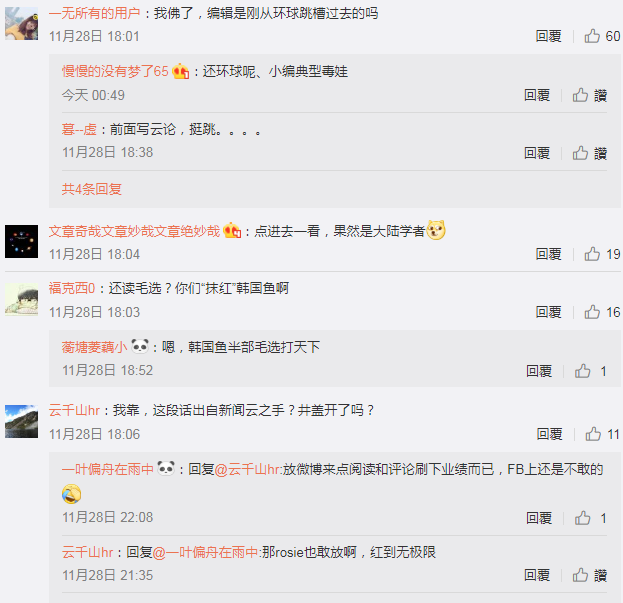Image resolution: width=623 pixels, height=603 pixels.
Task: Open avatar of 一无所有的用户
Action: coord(21,23)
